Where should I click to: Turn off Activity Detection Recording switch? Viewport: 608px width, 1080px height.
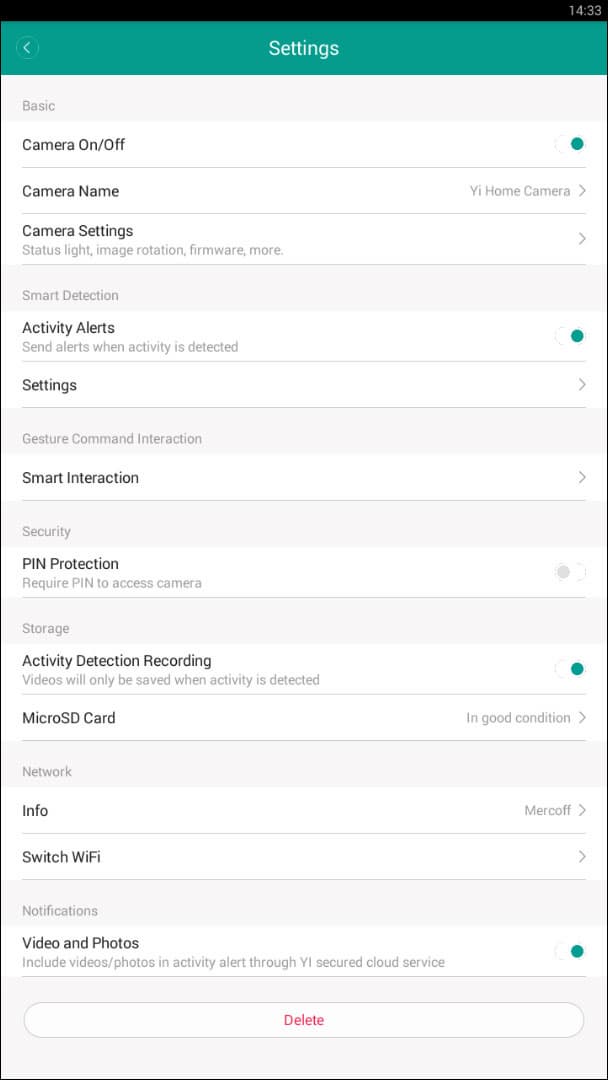570,669
